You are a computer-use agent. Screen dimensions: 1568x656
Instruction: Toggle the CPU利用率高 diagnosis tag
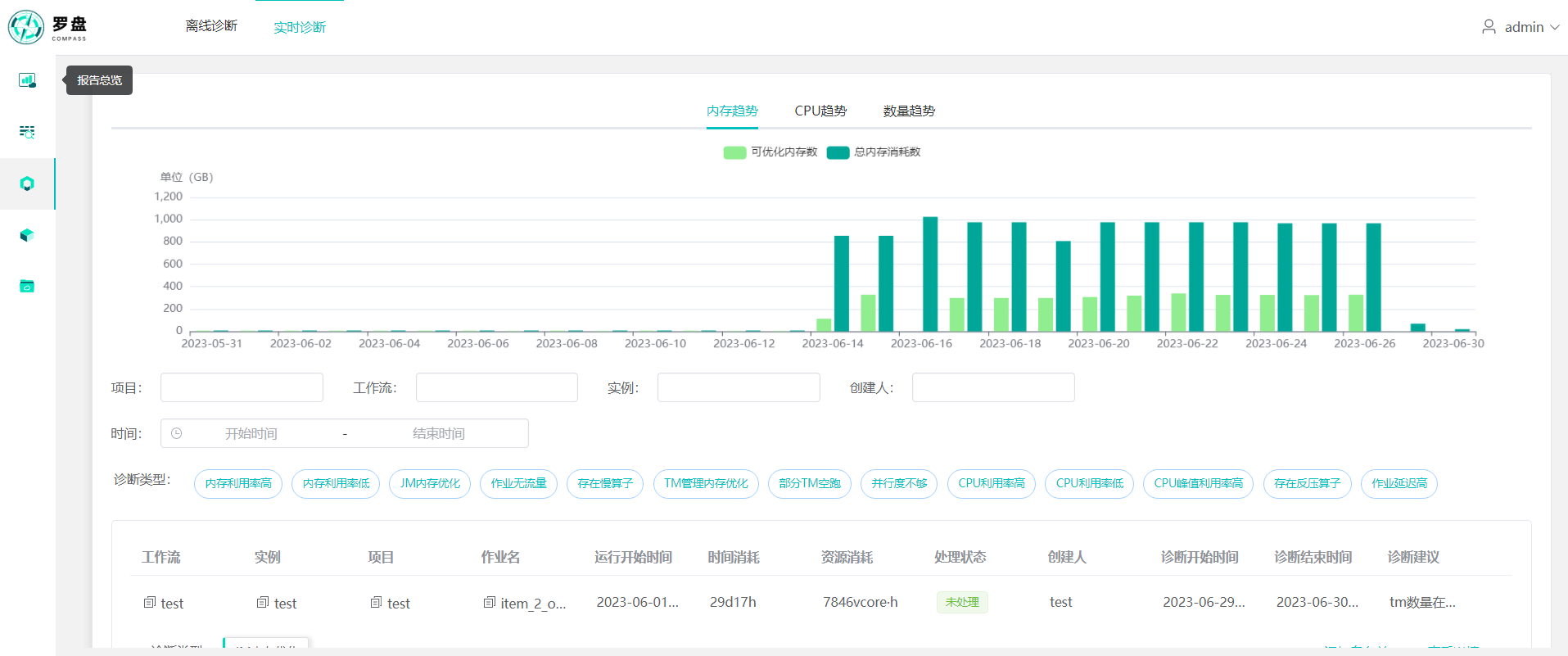[992, 483]
